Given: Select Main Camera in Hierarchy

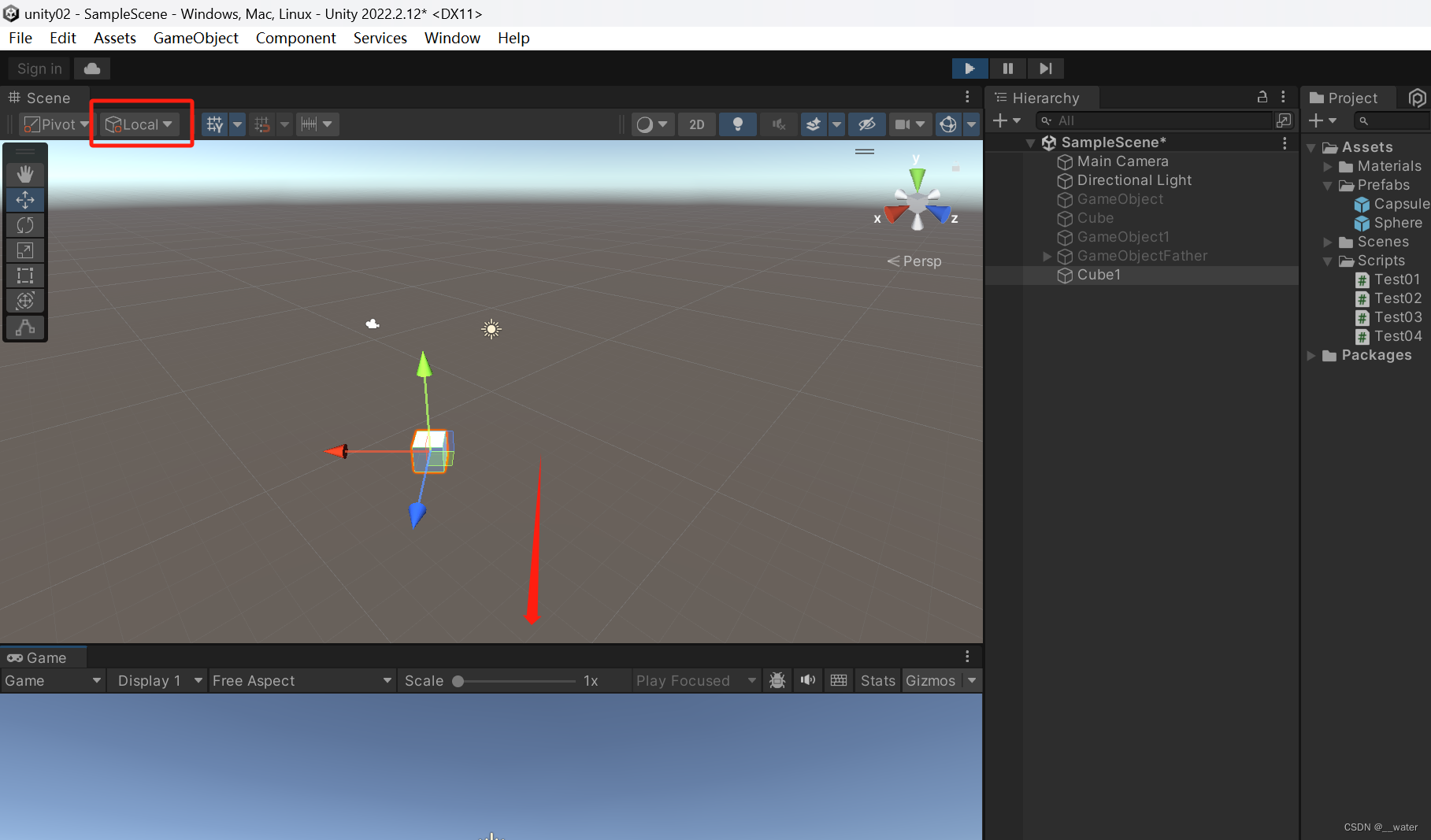Looking at the screenshot, I should (1122, 161).
